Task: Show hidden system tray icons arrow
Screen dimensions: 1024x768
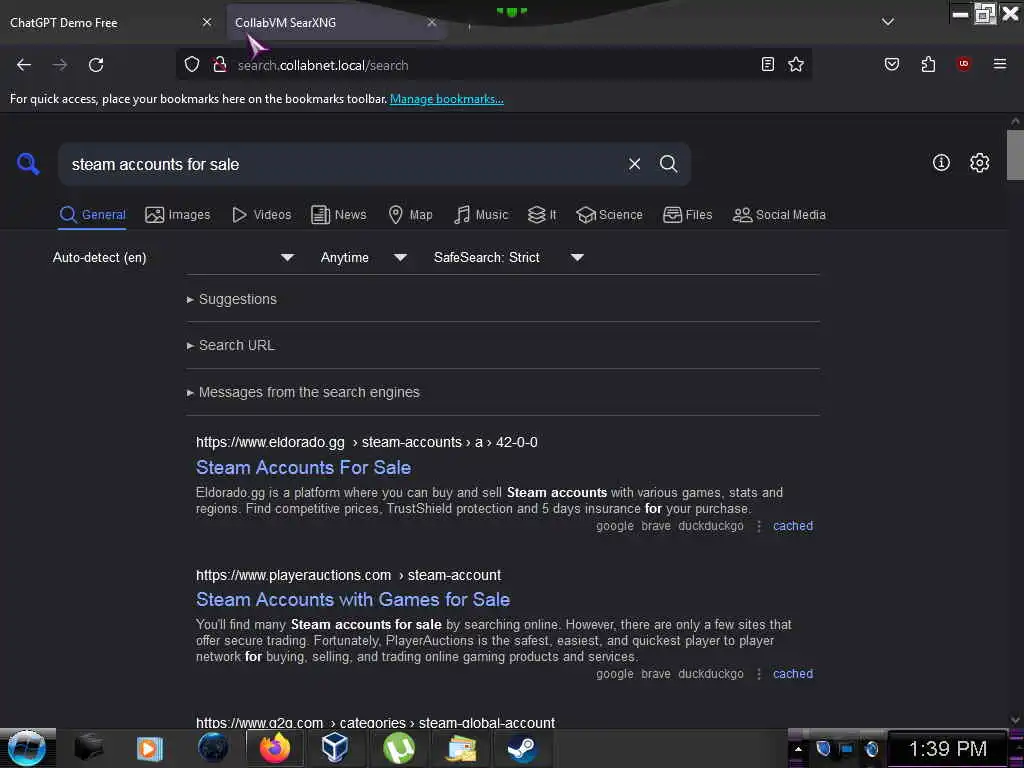Action: (x=798, y=749)
